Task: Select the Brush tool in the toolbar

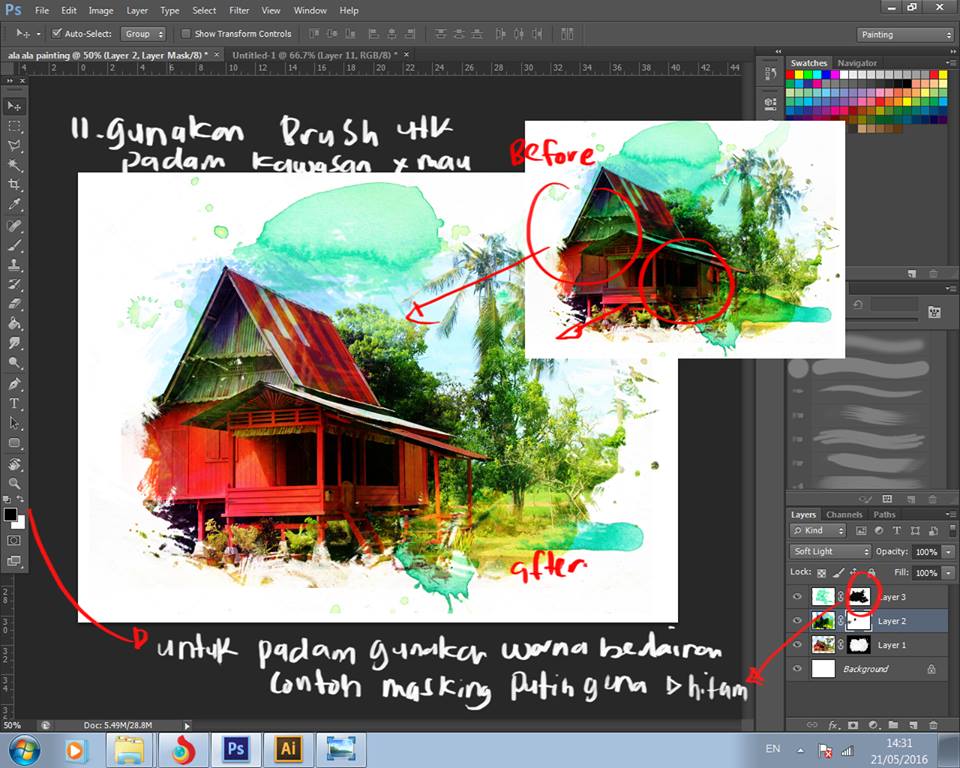Action: coord(15,245)
